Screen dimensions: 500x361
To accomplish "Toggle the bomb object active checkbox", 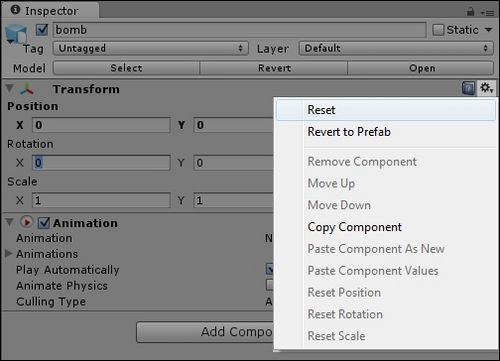I will [x=42, y=30].
